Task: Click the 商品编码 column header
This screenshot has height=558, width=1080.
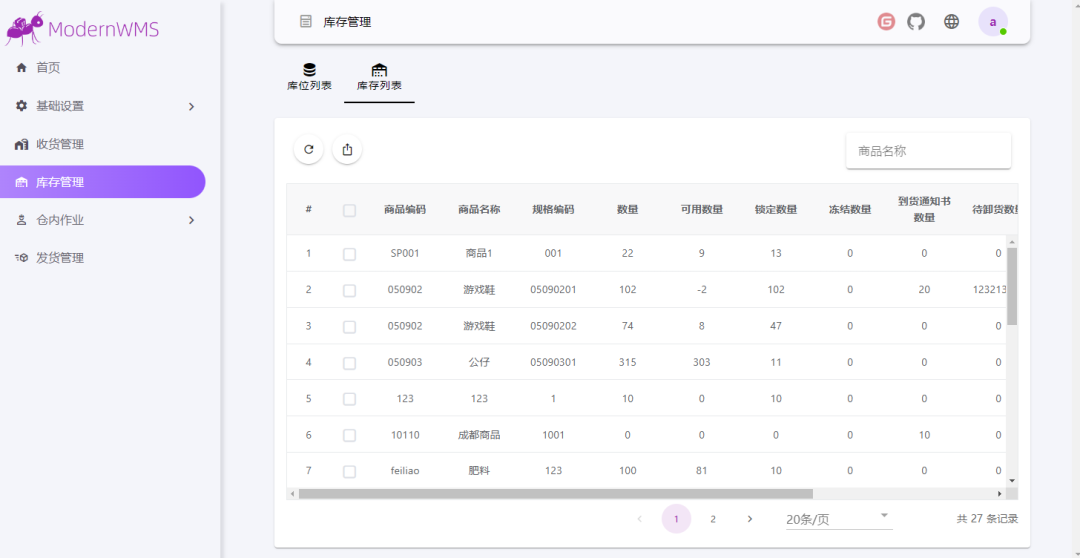Action: coord(405,209)
